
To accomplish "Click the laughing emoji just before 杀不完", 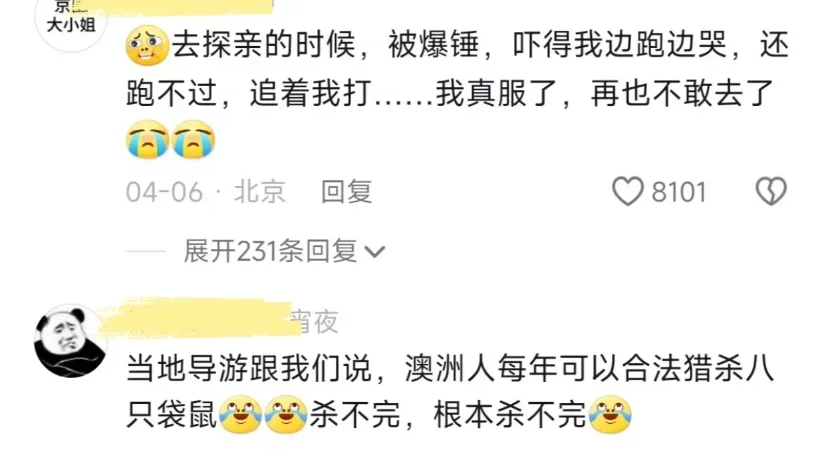I will (x=286, y=415).
